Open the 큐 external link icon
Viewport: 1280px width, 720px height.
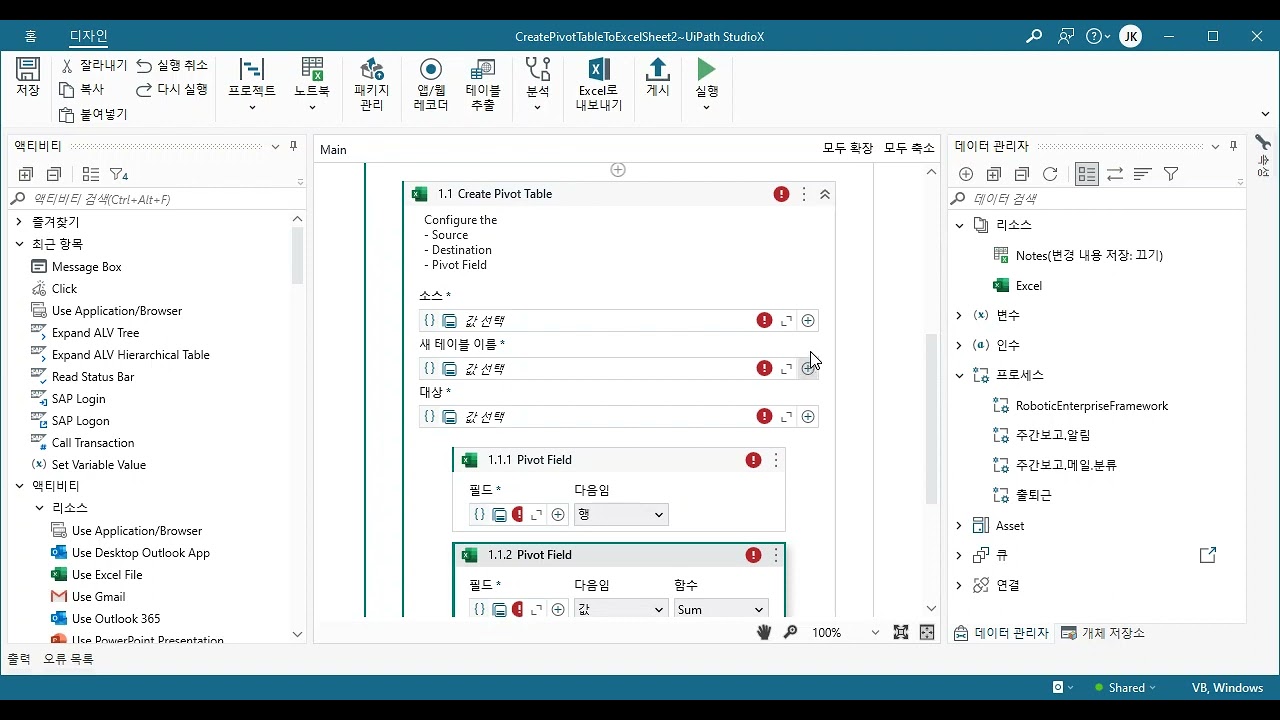pos(1208,555)
